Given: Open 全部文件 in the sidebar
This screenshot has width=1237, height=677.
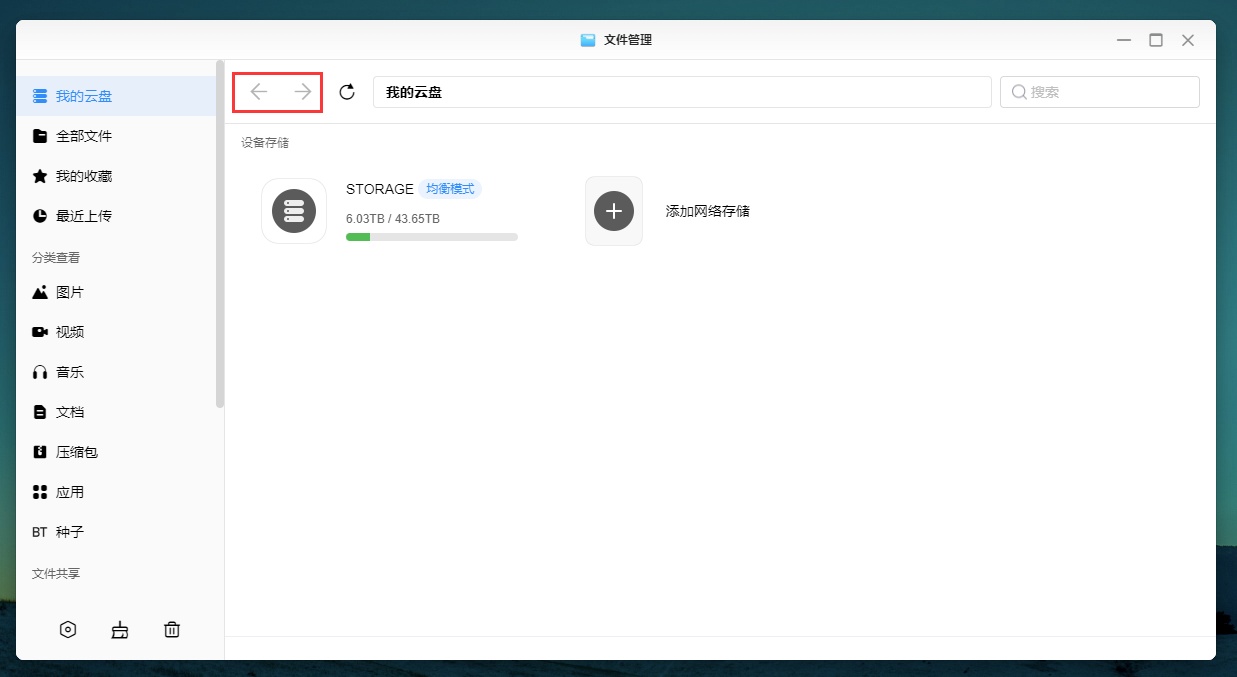Looking at the screenshot, I should [x=84, y=136].
